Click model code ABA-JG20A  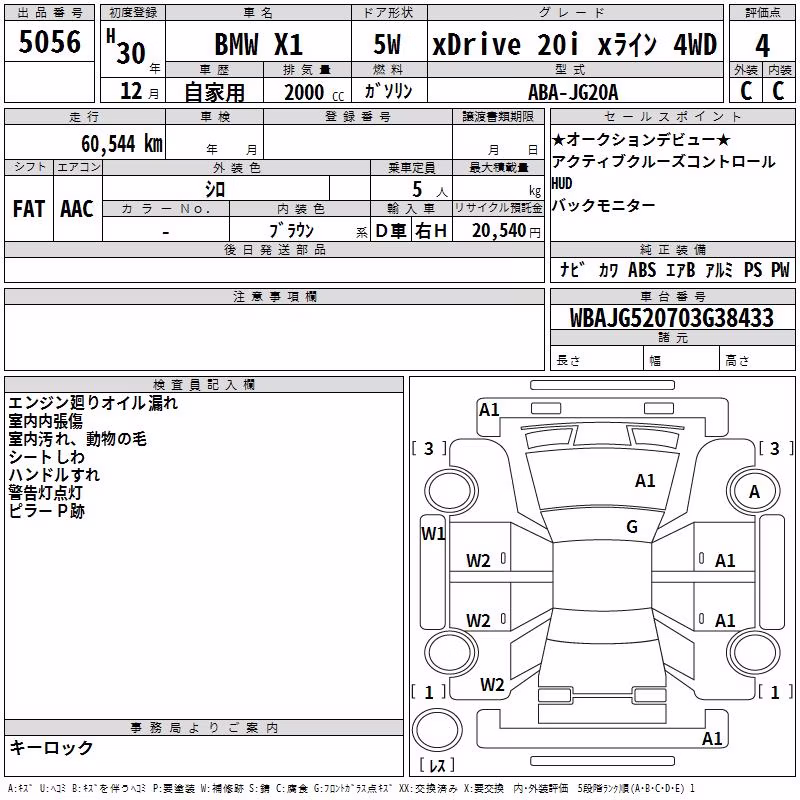tap(573, 92)
